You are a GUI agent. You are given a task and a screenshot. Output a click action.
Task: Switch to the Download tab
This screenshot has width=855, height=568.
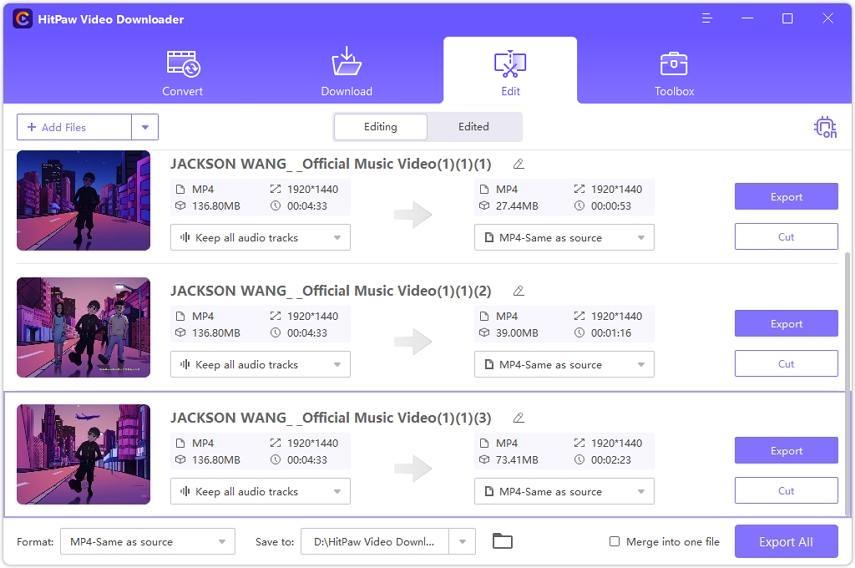(347, 73)
